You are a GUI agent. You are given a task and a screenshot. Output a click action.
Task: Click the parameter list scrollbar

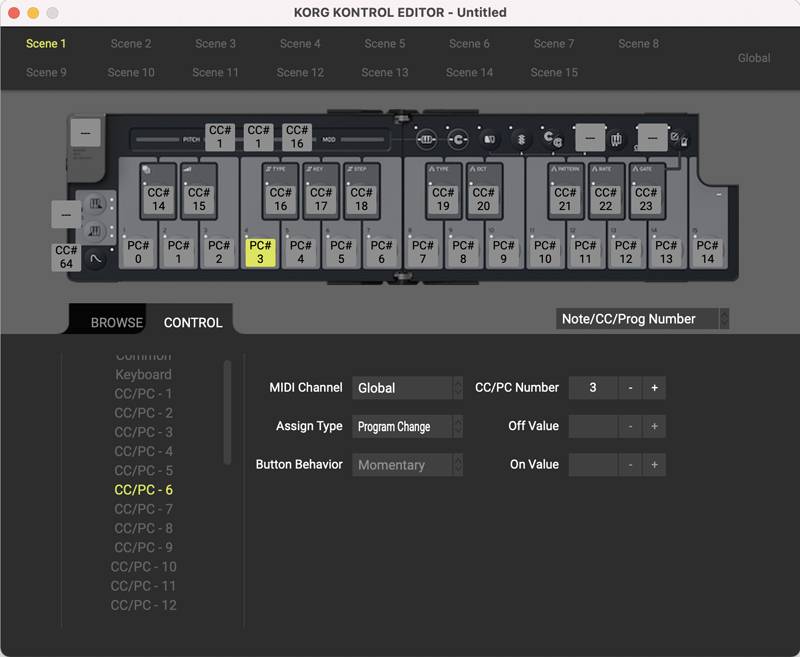[228, 385]
